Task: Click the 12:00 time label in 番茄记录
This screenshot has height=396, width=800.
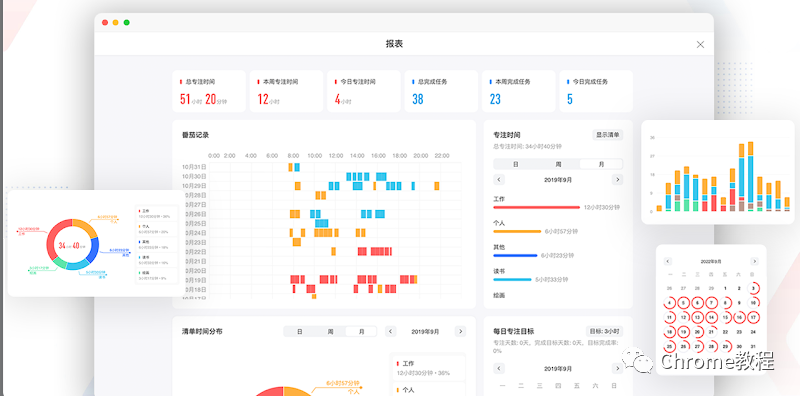Action: tap(336, 155)
